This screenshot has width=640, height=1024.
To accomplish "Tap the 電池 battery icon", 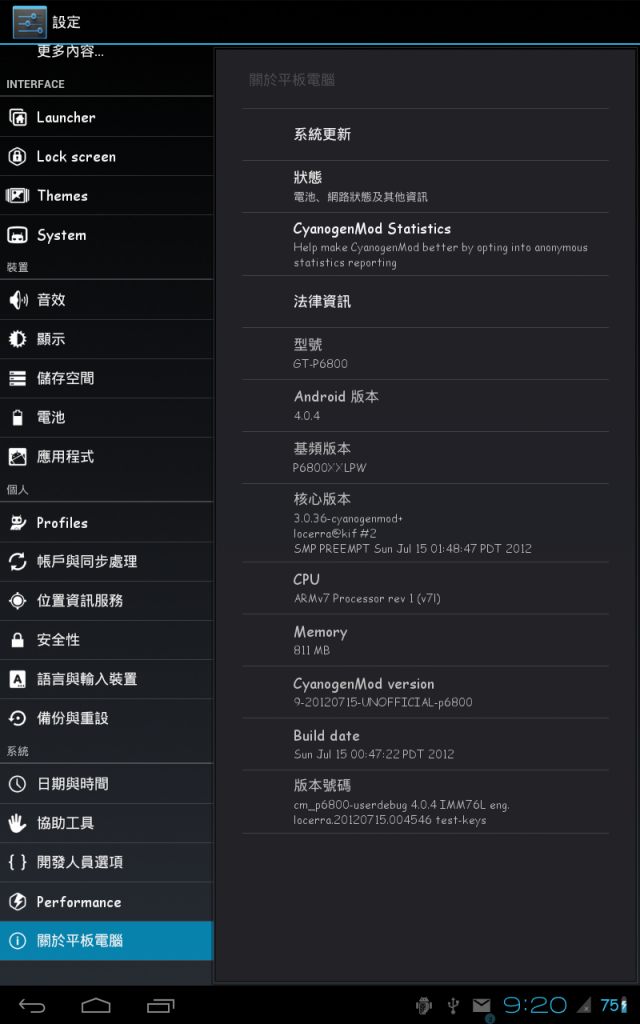I will pyautogui.click(x=18, y=417).
